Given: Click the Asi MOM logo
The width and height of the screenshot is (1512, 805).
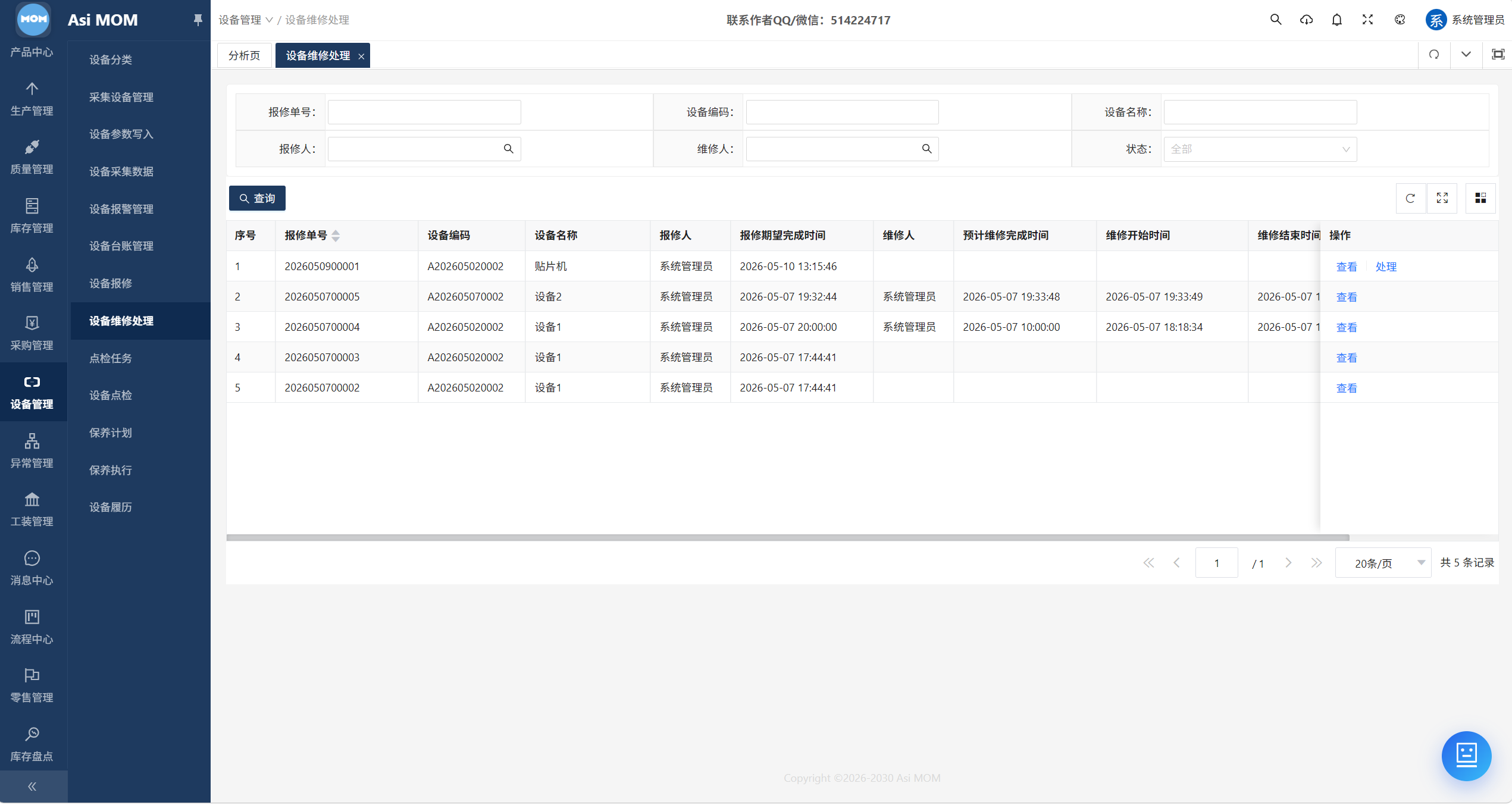Looking at the screenshot, I should coord(33,18).
